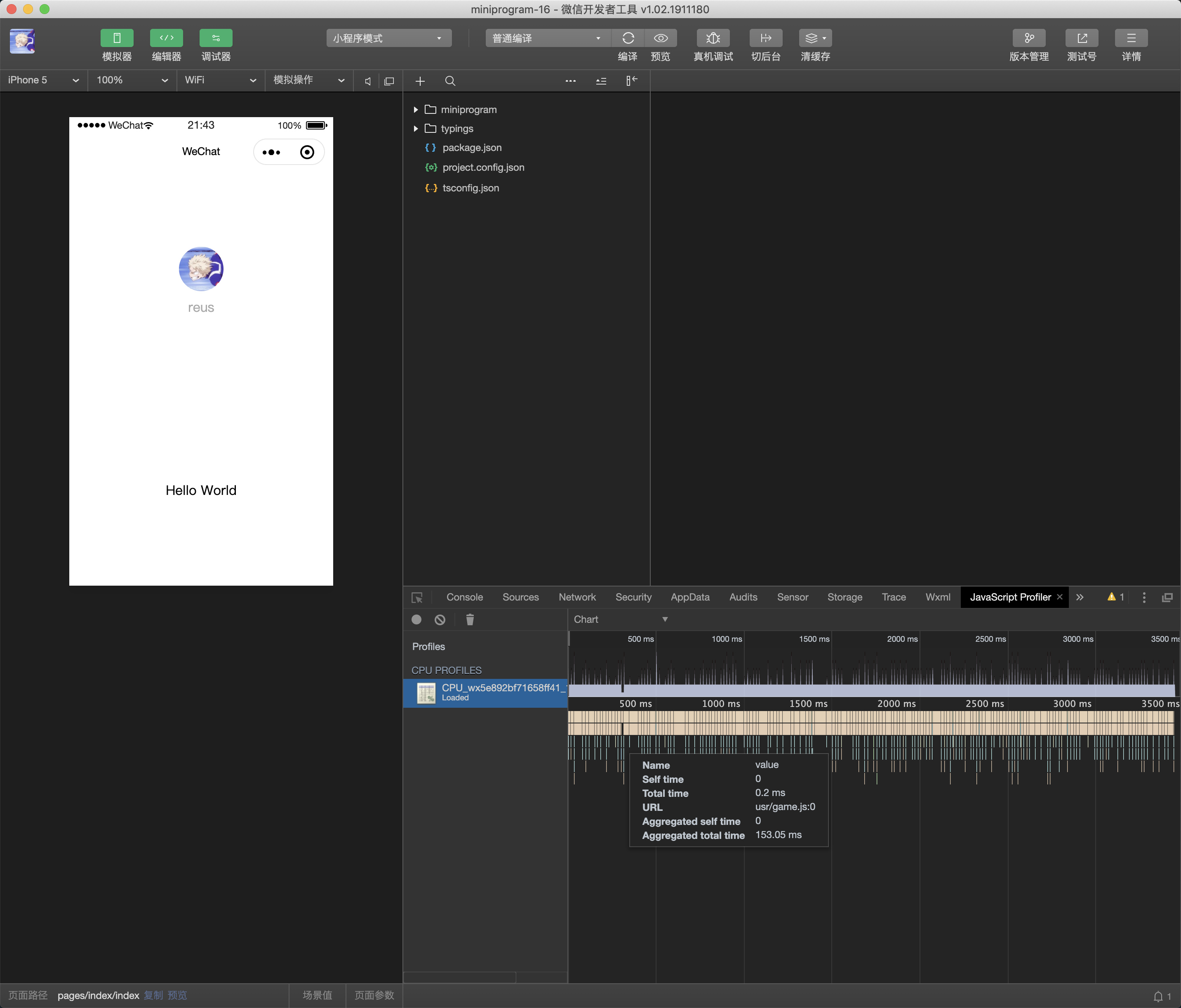Switch to the Trace tab

[894, 597]
